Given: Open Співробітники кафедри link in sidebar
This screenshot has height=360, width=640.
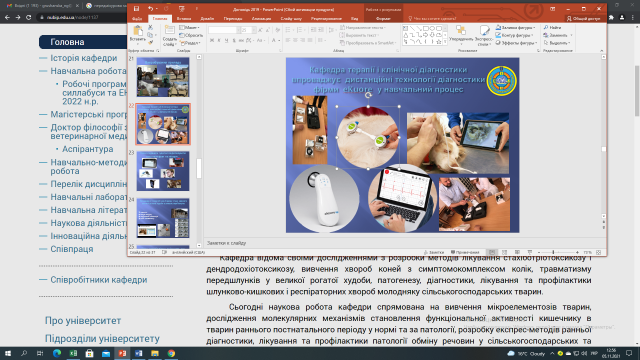Looking at the screenshot, I should pos(99,280).
